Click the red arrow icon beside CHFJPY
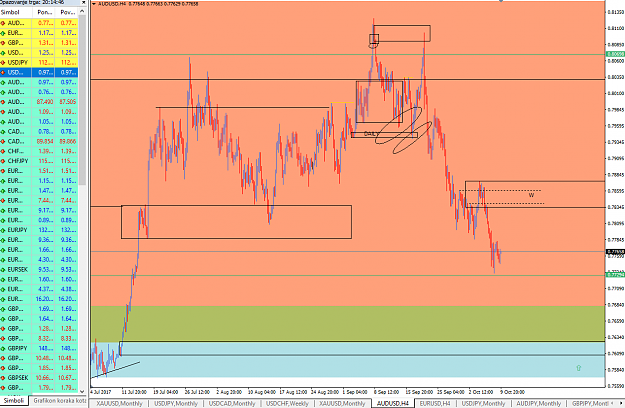The image size is (625, 408). (3, 161)
